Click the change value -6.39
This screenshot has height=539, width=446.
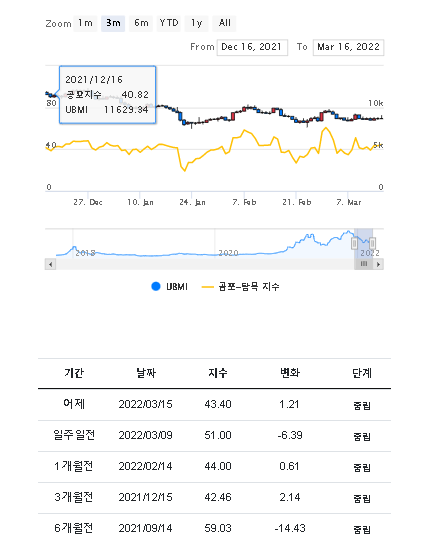pyautogui.click(x=290, y=435)
